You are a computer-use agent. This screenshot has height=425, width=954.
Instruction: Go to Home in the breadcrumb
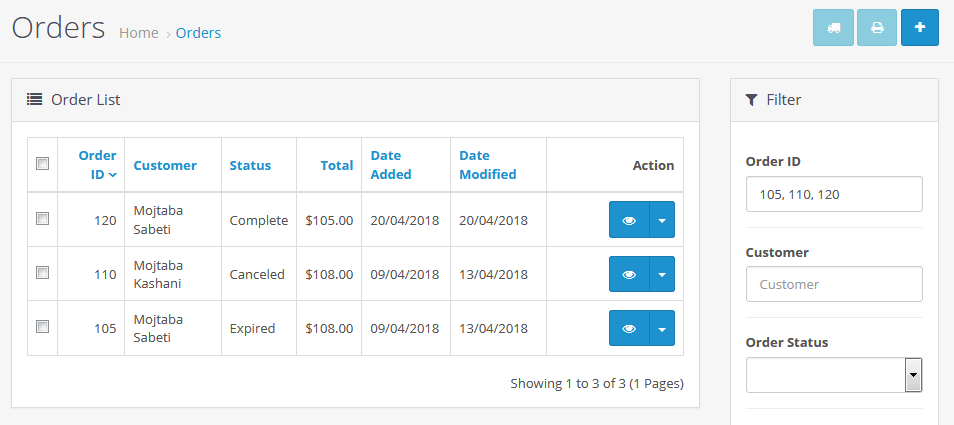pyautogui.click(x=139, y=33)
